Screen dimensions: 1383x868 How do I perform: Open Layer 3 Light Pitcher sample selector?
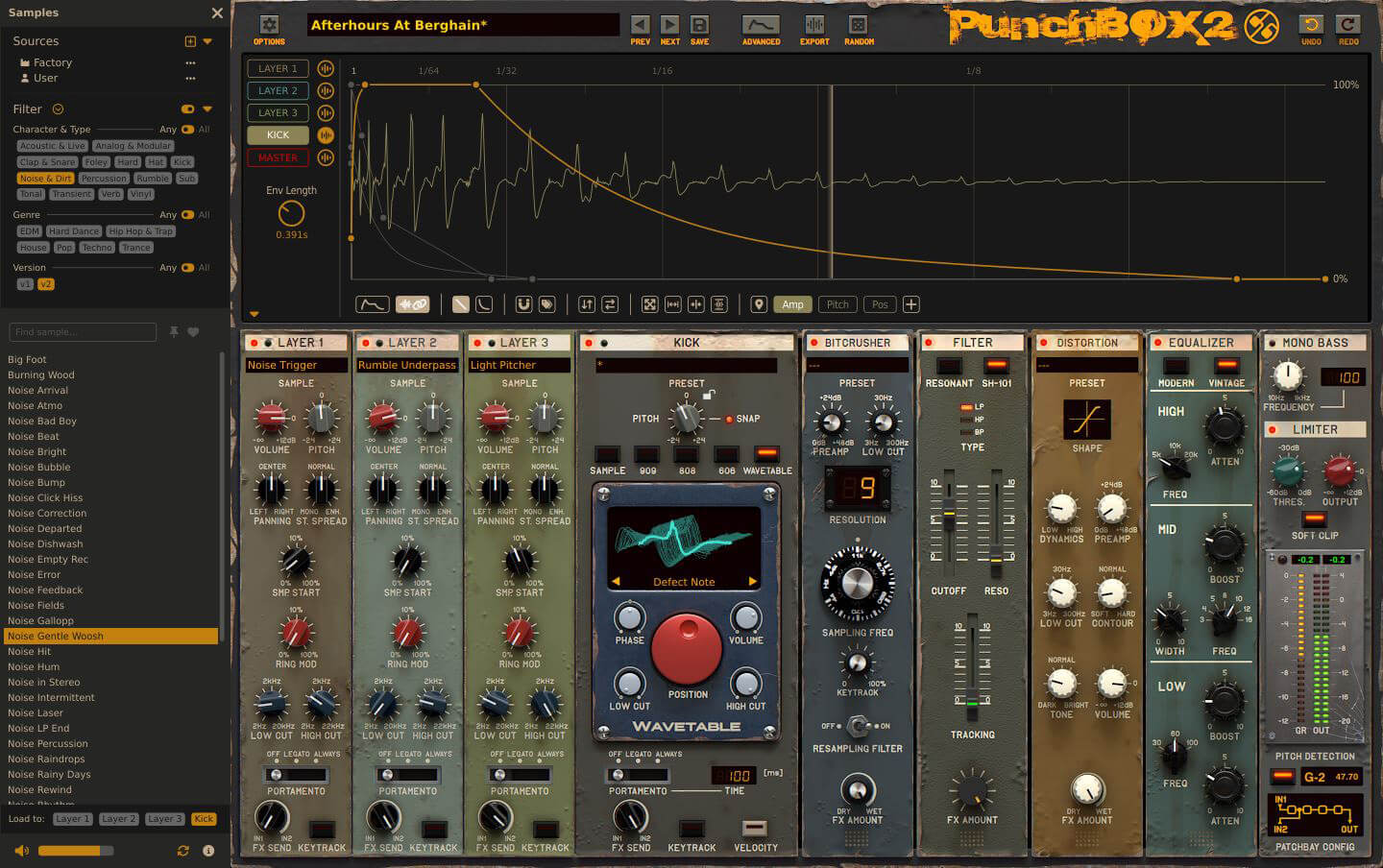tap(519, 365)
